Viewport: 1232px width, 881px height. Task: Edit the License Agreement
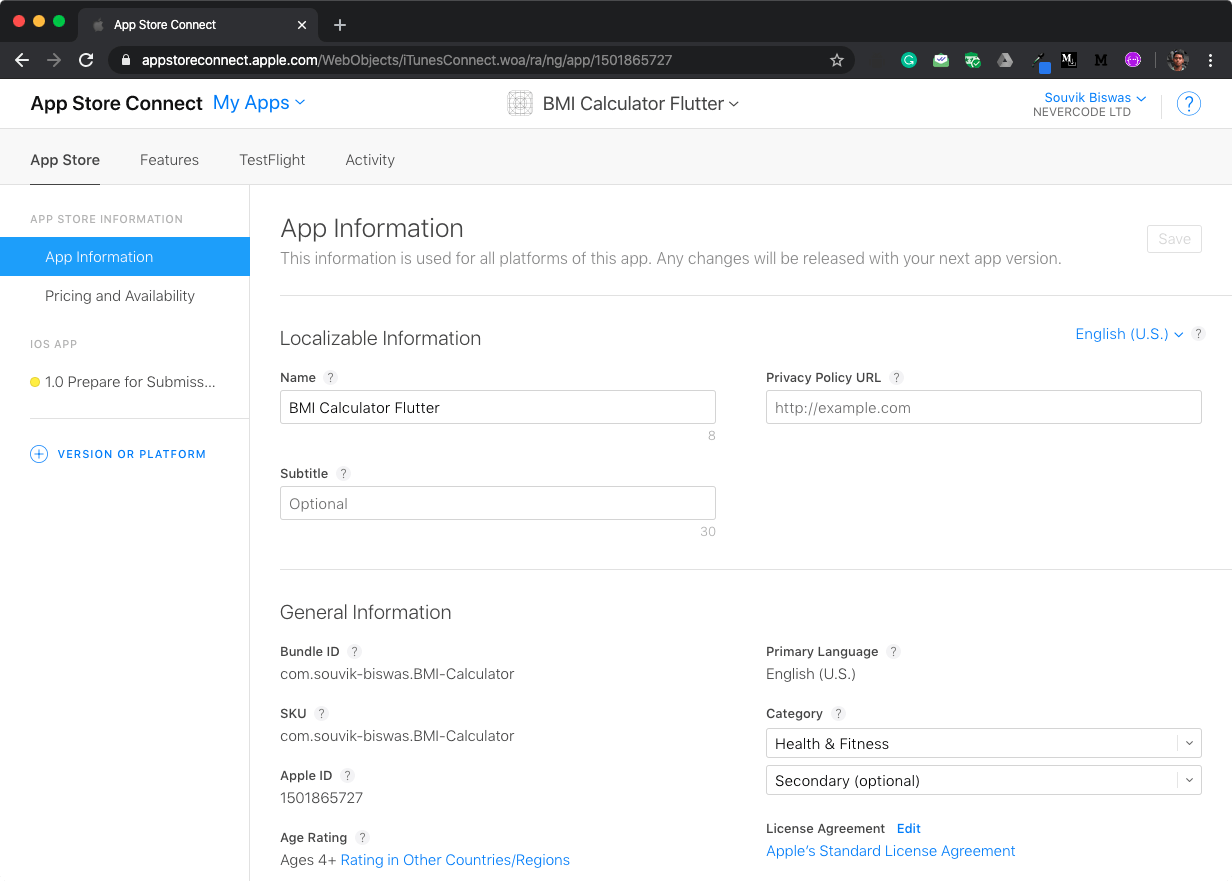coord(908,829)
